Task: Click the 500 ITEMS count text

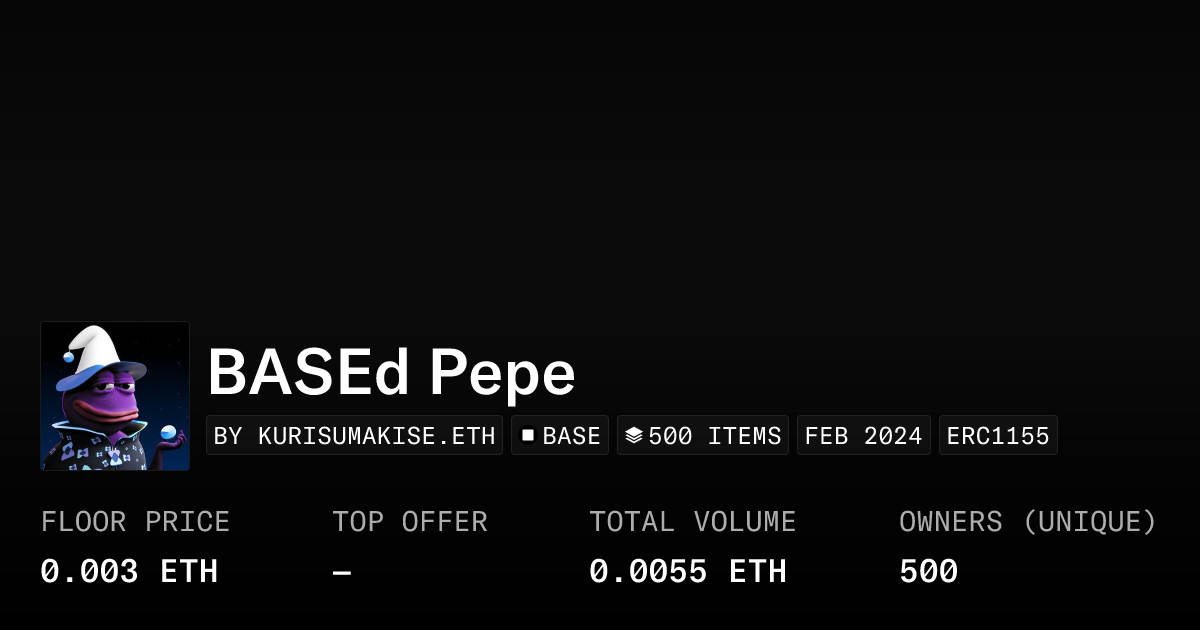Action: (x=714, y=436)
